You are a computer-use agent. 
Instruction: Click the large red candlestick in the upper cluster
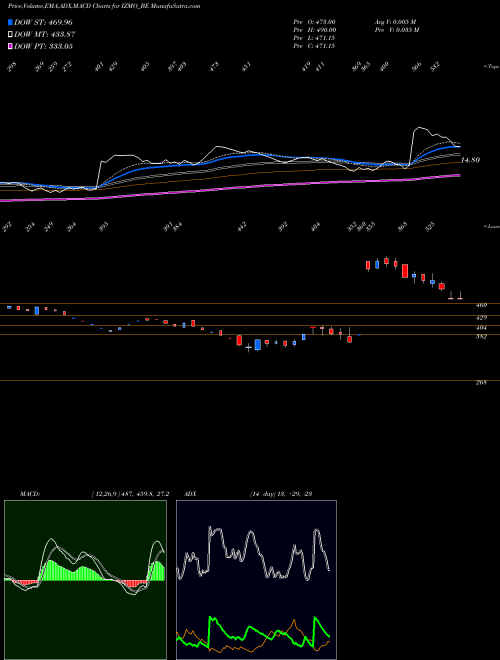(405, 271)
